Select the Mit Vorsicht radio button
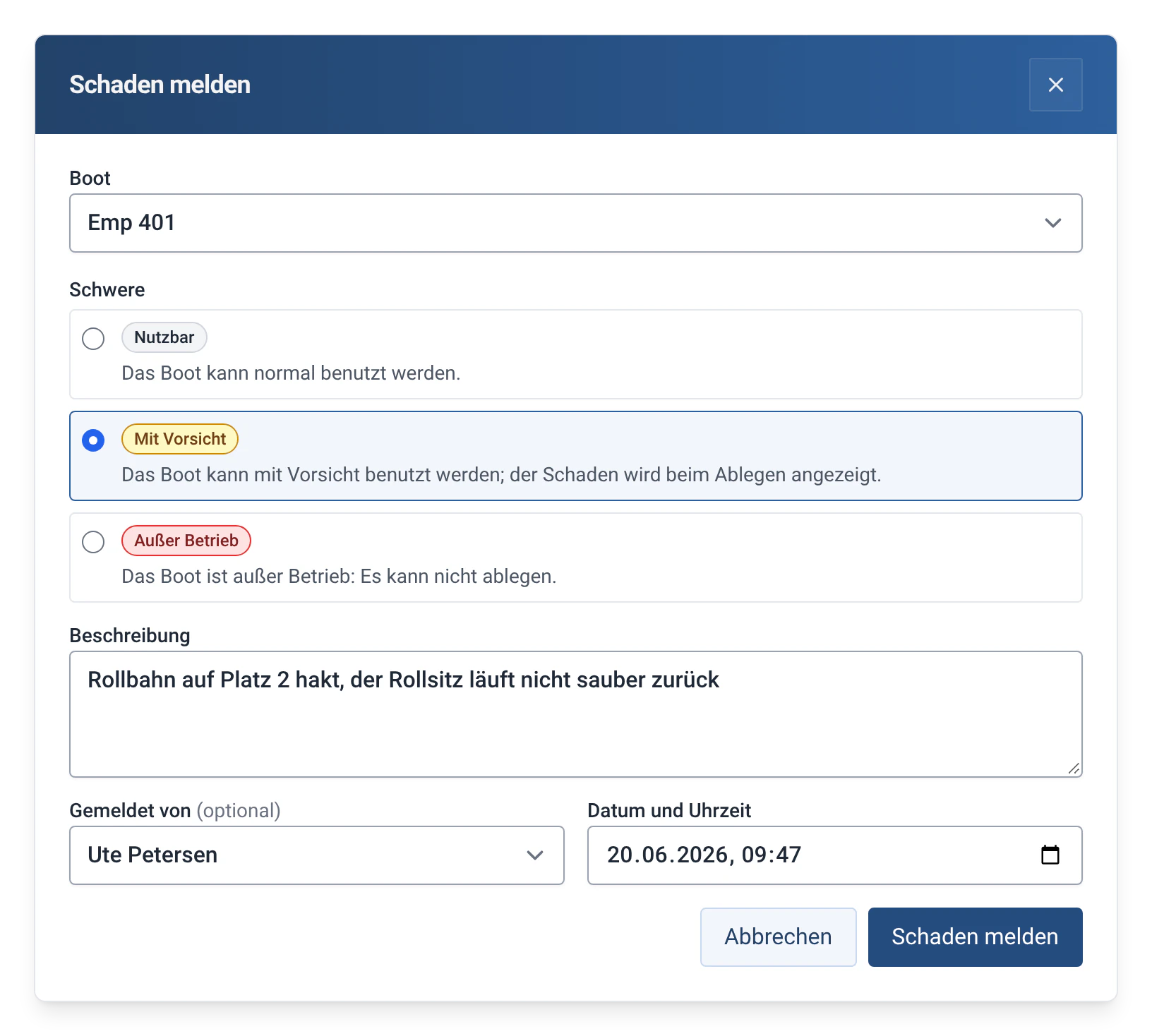Screen dimensions: 1152x1036 click(93, 440)
